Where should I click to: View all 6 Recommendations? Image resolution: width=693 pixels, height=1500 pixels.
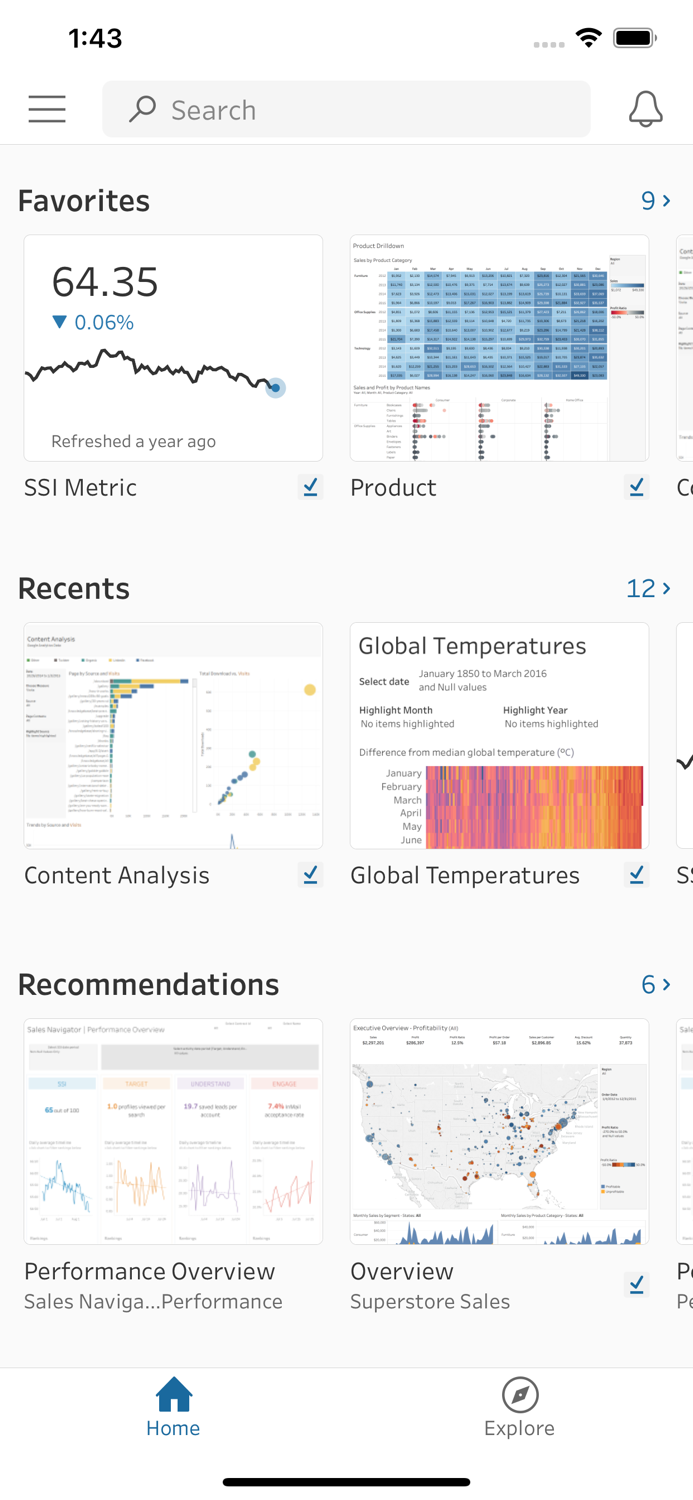click(657, 985)
